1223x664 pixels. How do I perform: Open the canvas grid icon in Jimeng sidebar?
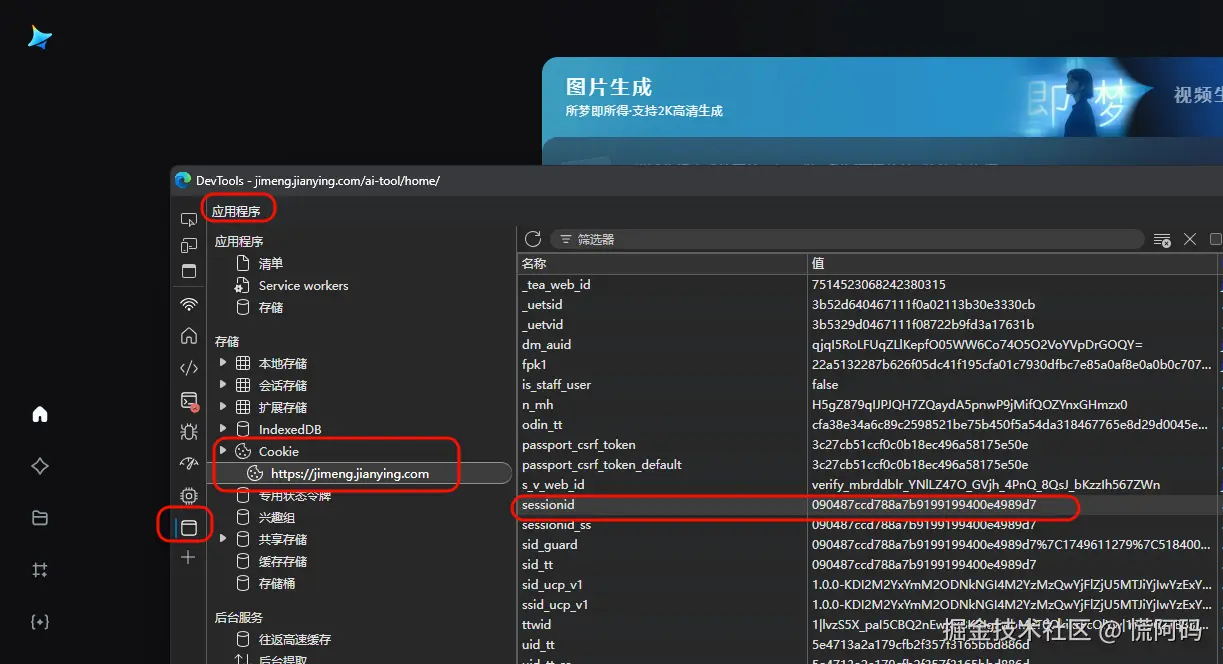point(40,570)
